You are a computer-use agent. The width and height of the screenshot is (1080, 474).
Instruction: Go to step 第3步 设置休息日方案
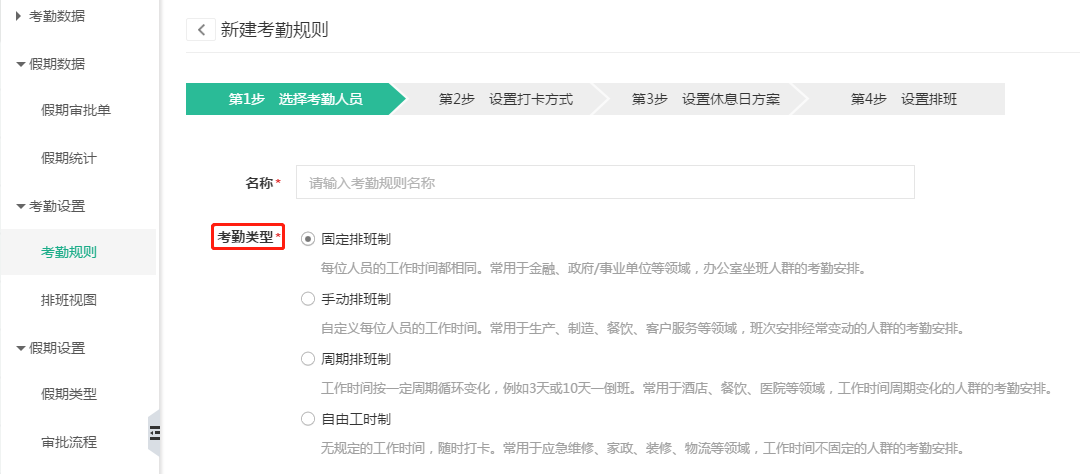point(705,99)
